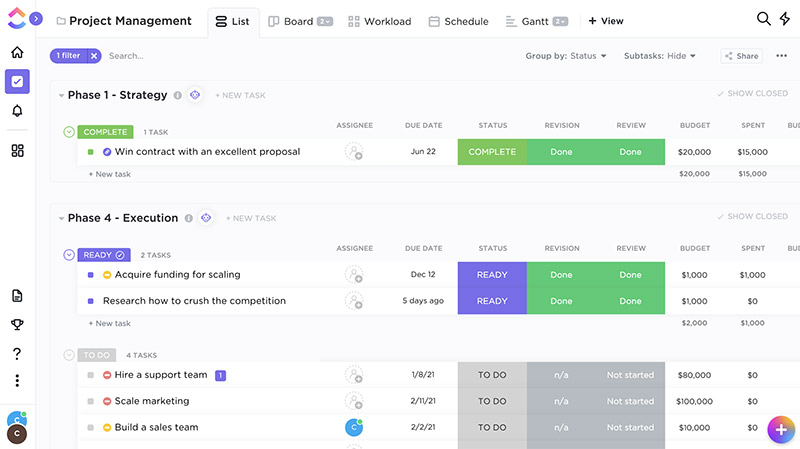This screenshot has width=800, height=449.
Task: Collapse the Phase 4 - Execution list
Action: pos(61,218)
